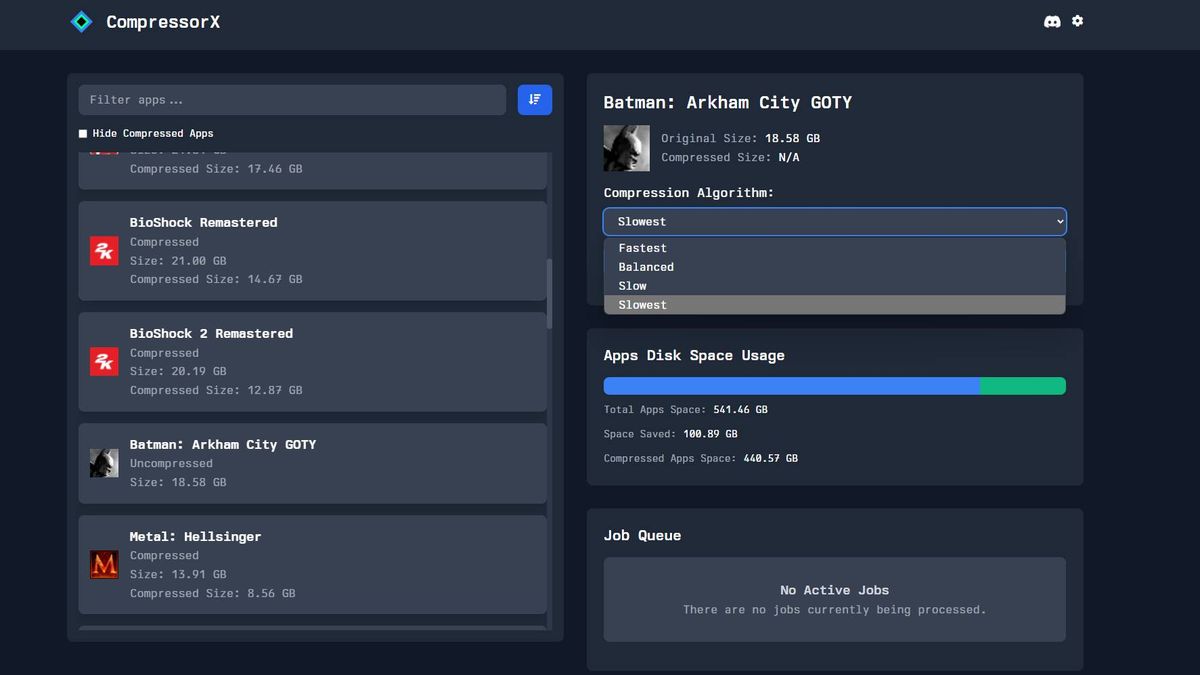Click the blue sort order icon
This screenshot has height=675, width=1200.
(534, 99)
